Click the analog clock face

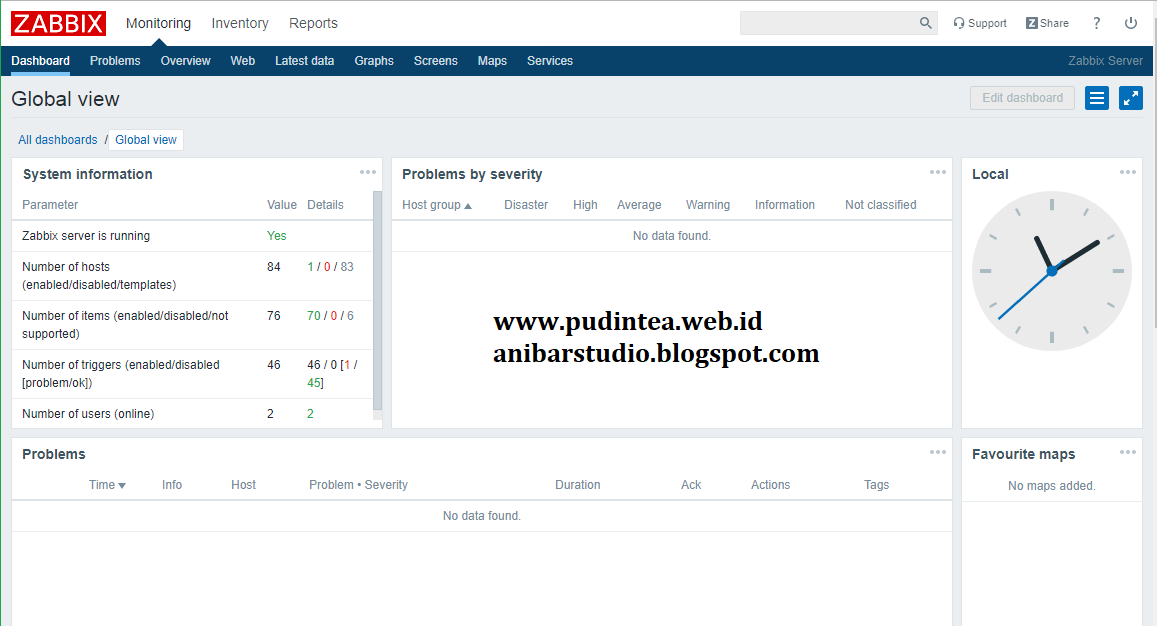(1051, 271)
